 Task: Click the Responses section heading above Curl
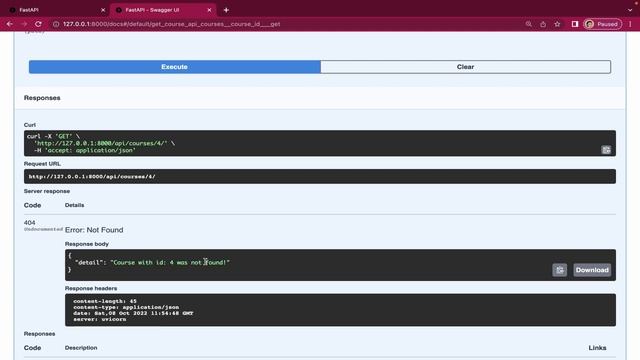pyautogui.click(x=42, y=98)
